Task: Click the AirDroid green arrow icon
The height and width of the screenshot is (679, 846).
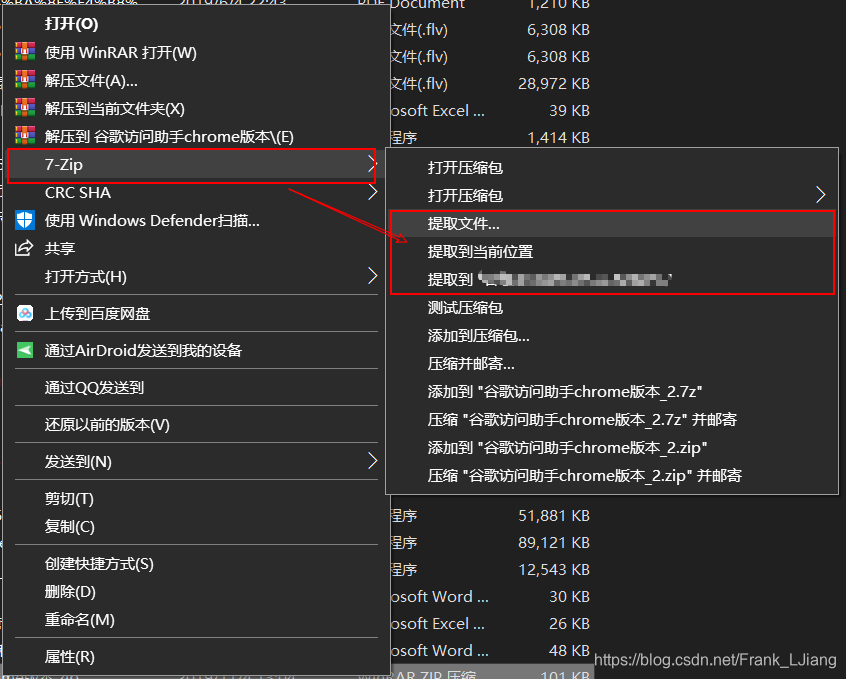Action: click(x=25, y=350)
